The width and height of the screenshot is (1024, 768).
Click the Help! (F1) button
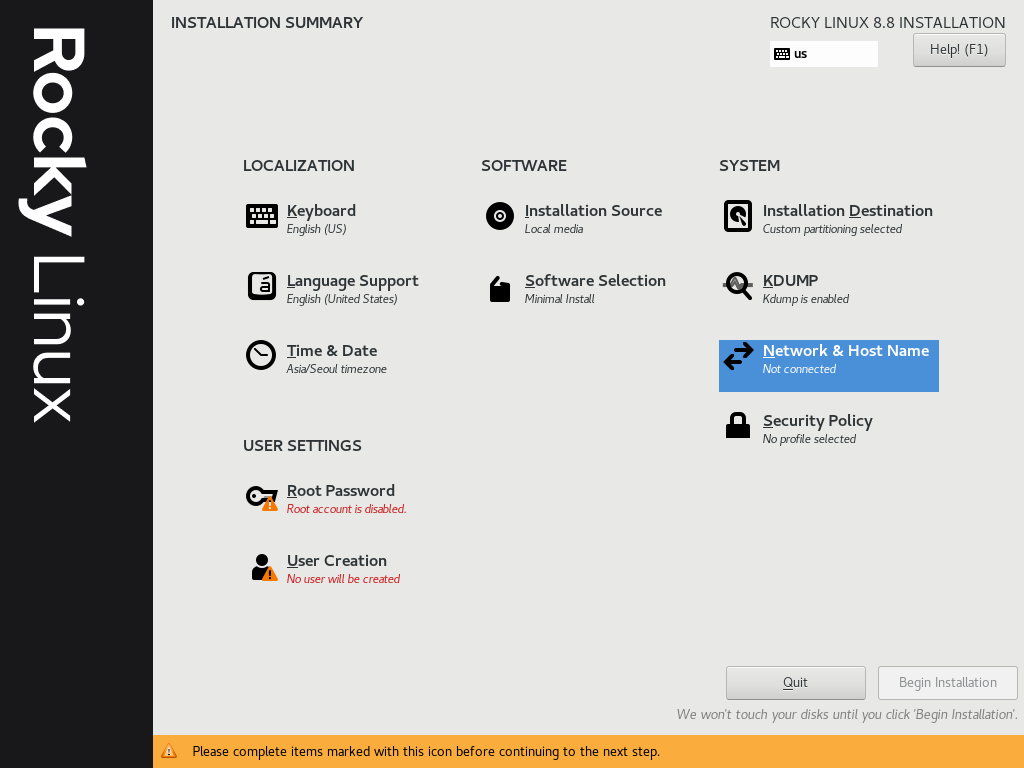click(x=959, y=50)
